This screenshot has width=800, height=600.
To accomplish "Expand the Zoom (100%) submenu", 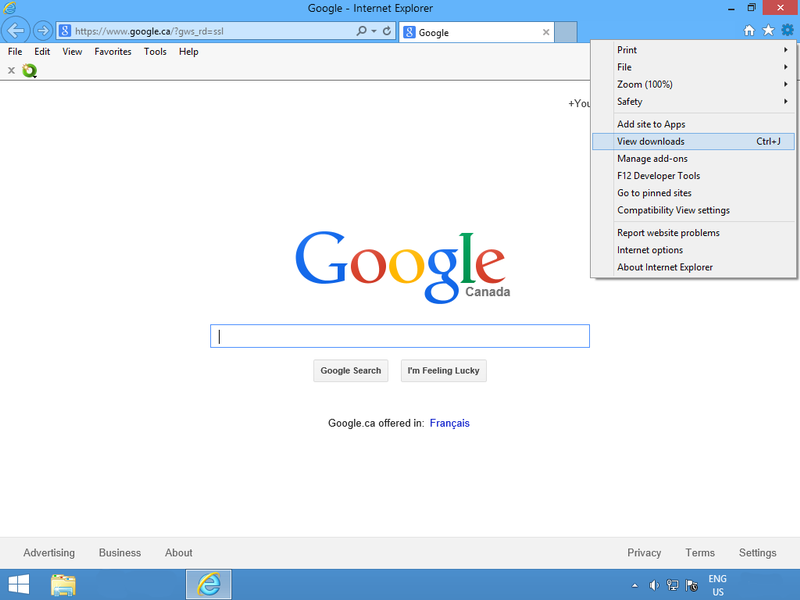I will [x=693, y=84].
